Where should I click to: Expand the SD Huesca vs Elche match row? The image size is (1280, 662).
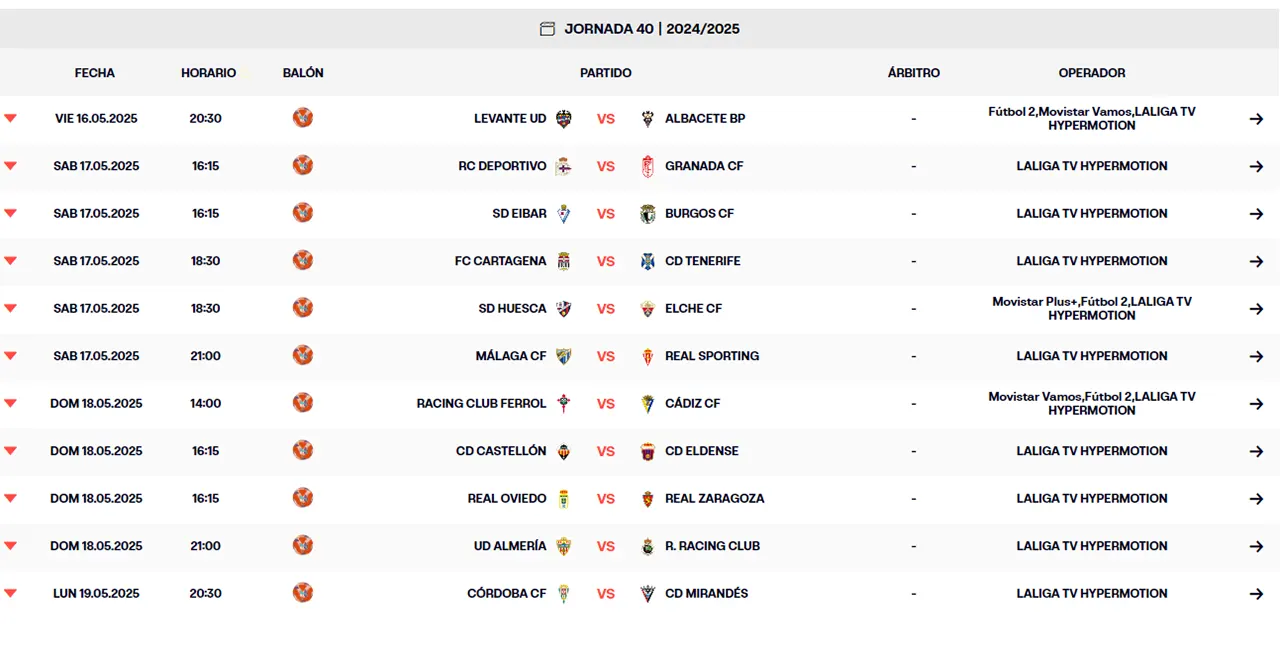(10, 308)
